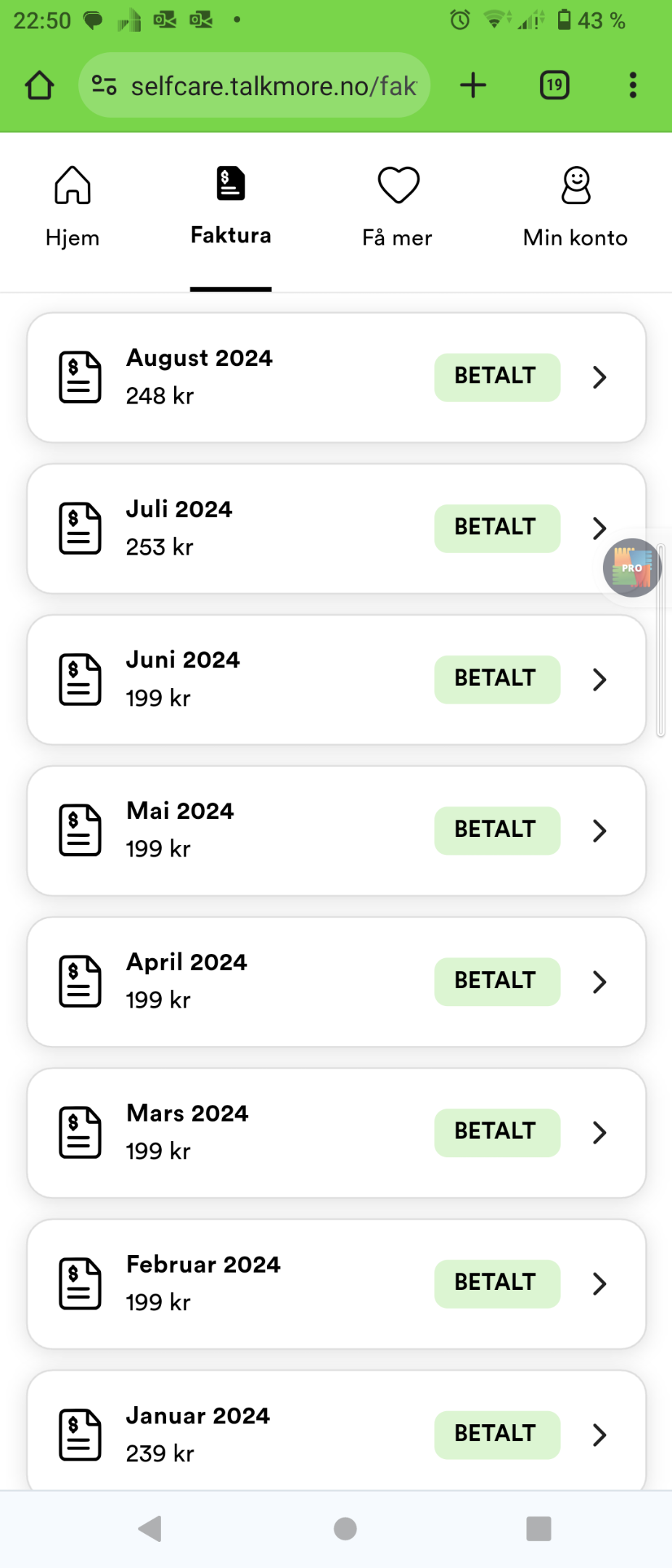Expand the Februar 2024 invoice chevron

pyautogui.click(x=599, y=1283)
